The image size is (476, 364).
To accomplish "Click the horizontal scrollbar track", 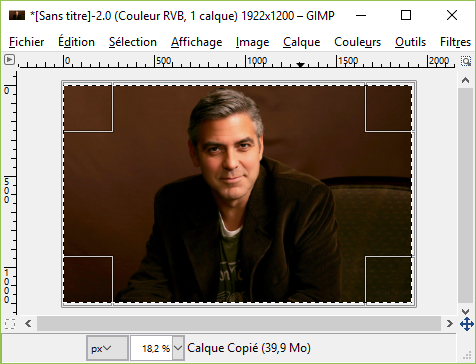I will [x=239, y=323].
